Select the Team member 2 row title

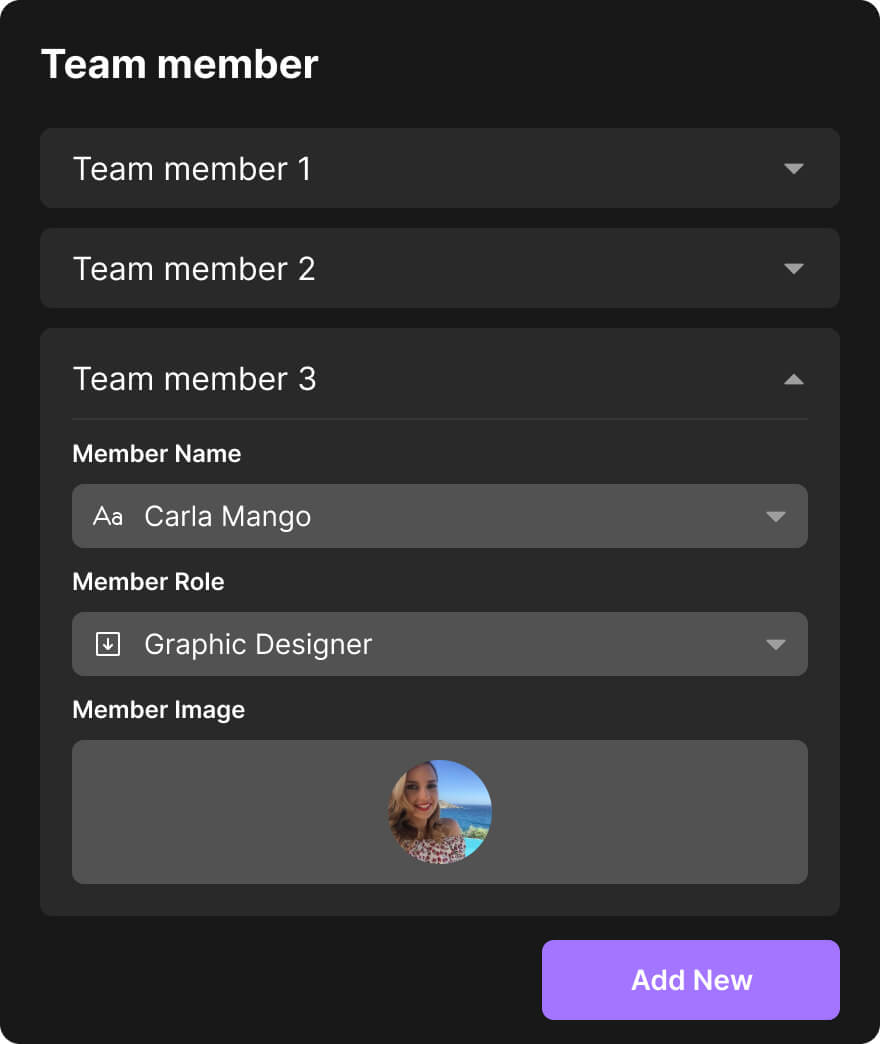click(x=194, y=269)
